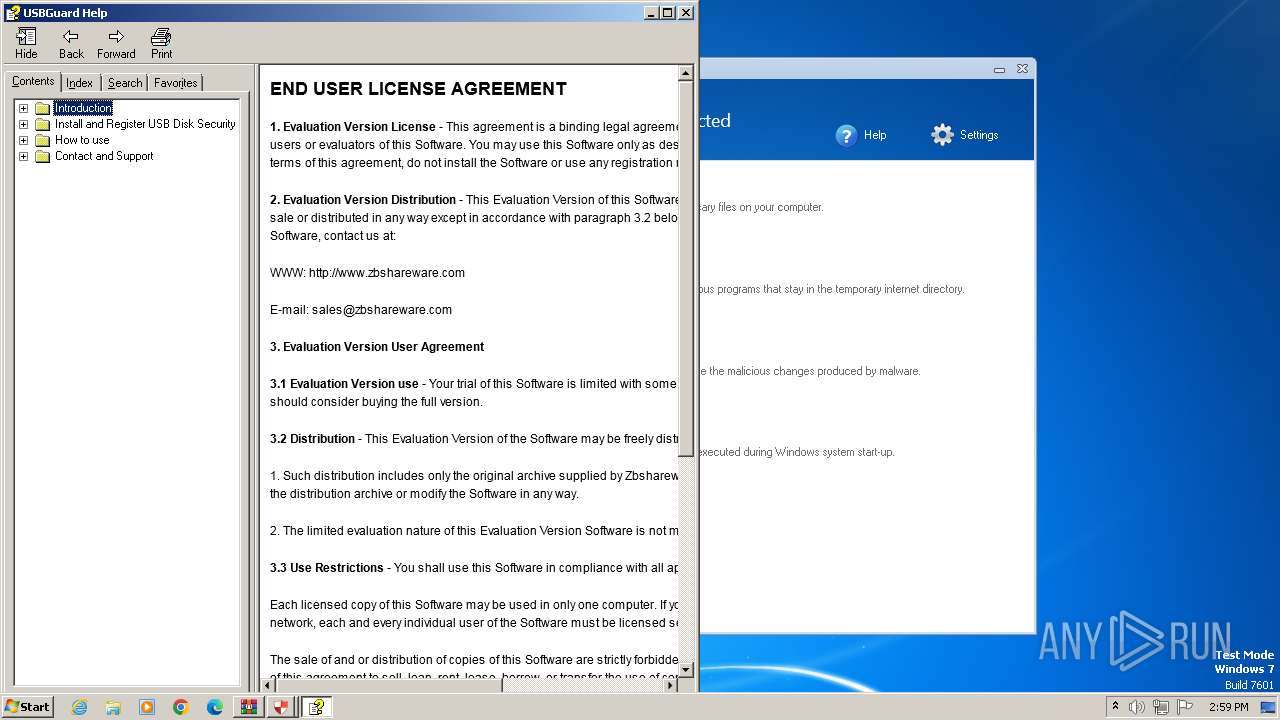Select the Contact and Support topic
The image size is (1280, 720).
(104, 156)
